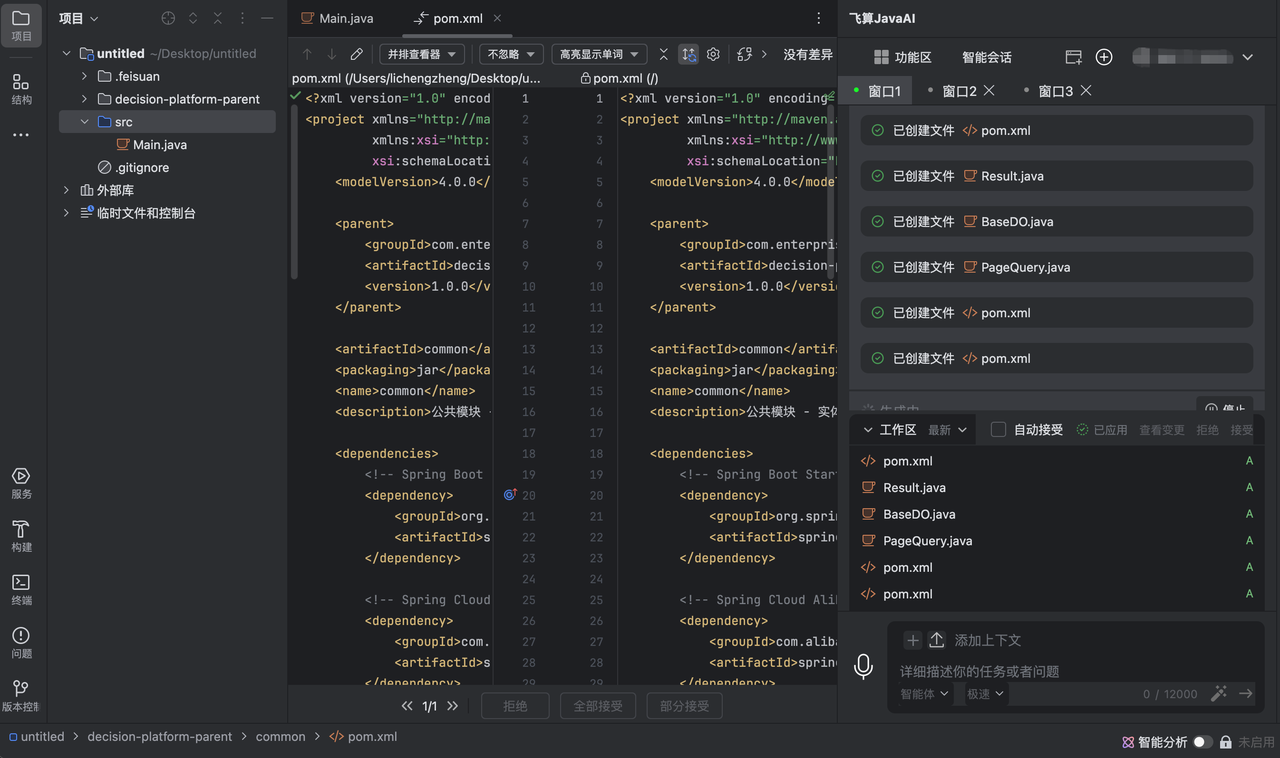Click the editor tabs more-options icon
The height and width of the screenshot is (758, 1280).
click(819, 18)
